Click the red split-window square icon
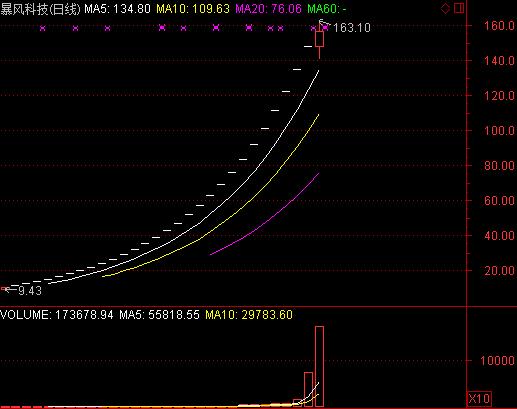 click(459, 8)
